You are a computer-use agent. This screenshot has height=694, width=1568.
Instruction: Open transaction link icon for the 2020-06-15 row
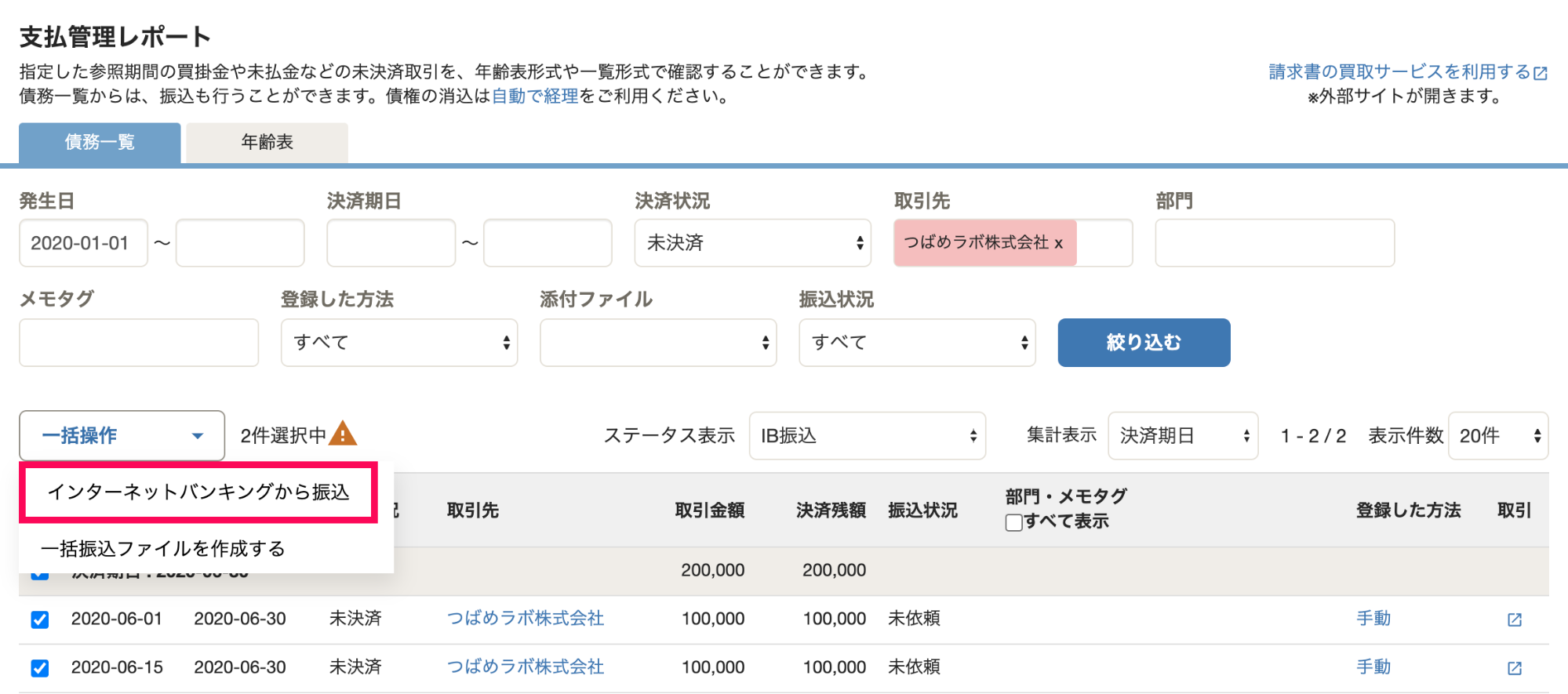pyautogui.click(x=1515, y=668)
